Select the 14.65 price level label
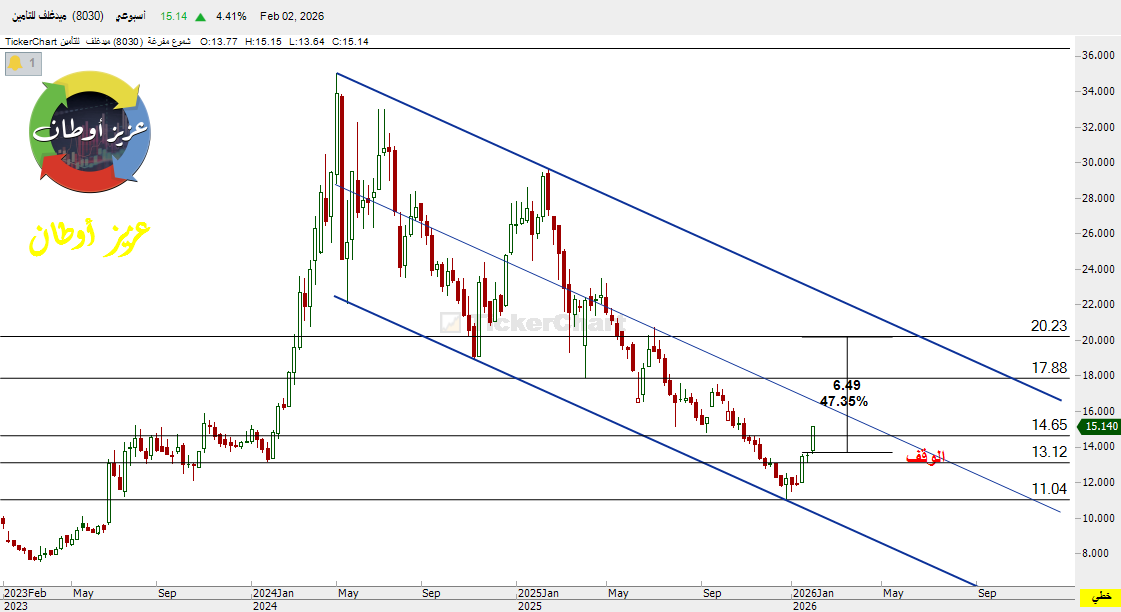The width and height of the screenshot is (1121, 612). click(1049, 425)
